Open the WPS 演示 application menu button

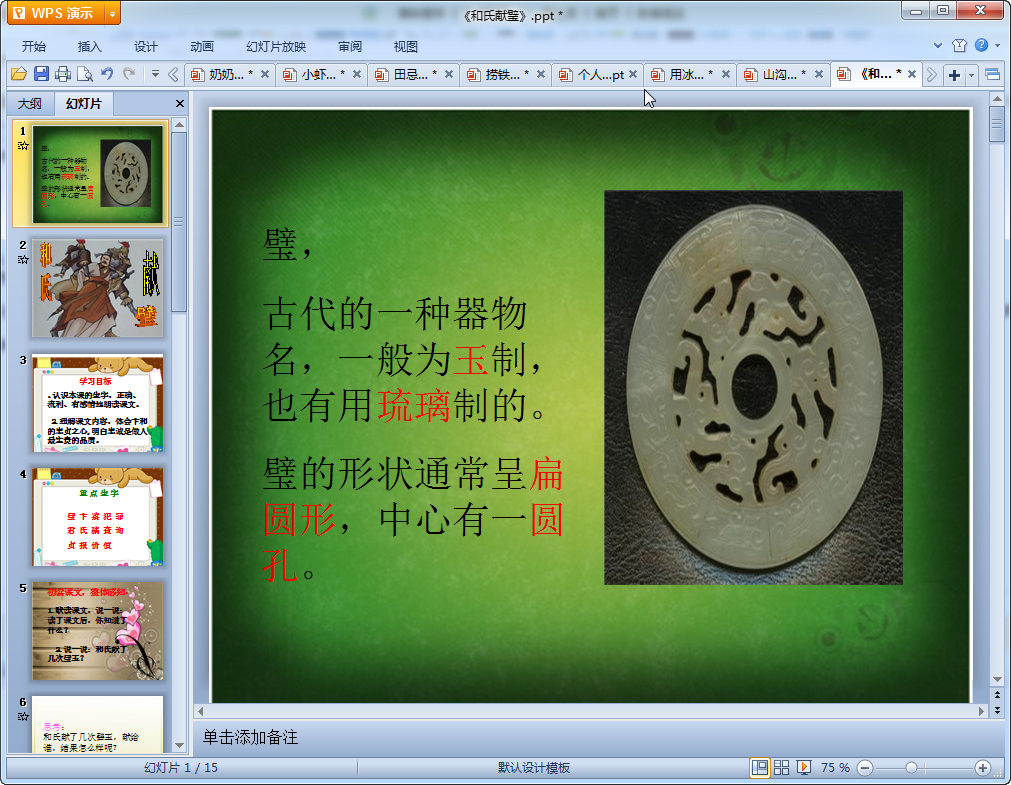coord(56,13)
